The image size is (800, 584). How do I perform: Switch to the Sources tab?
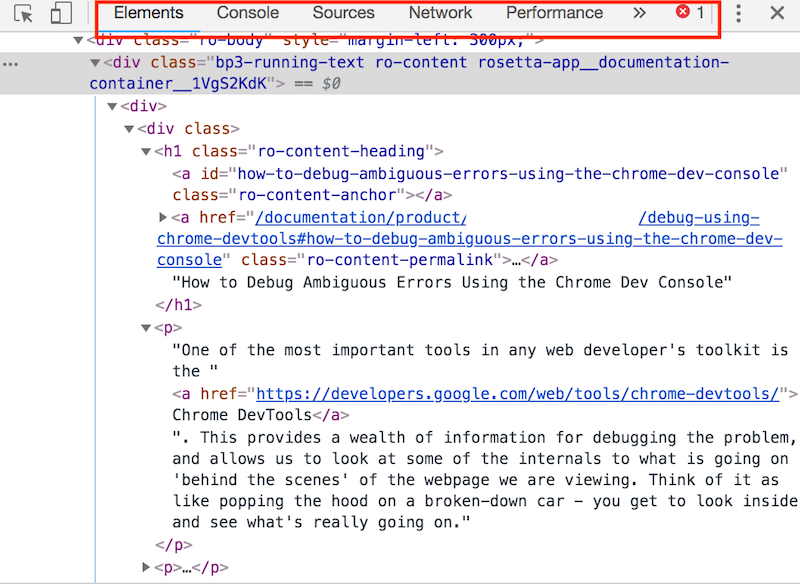343,13
